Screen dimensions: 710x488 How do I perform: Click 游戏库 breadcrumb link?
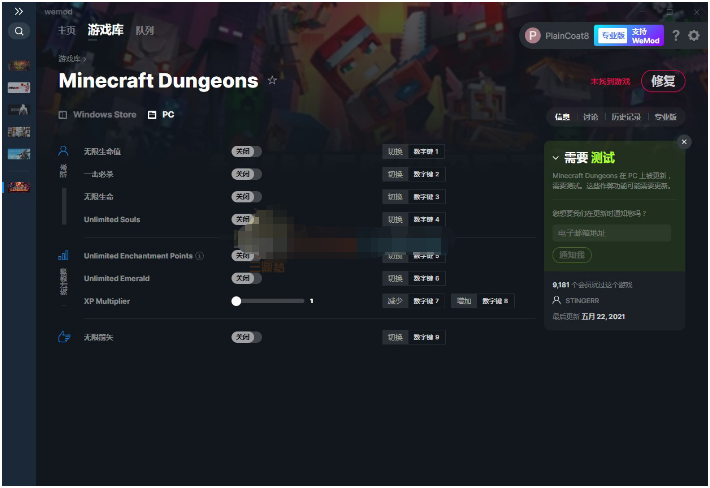[x=69, y=58]
